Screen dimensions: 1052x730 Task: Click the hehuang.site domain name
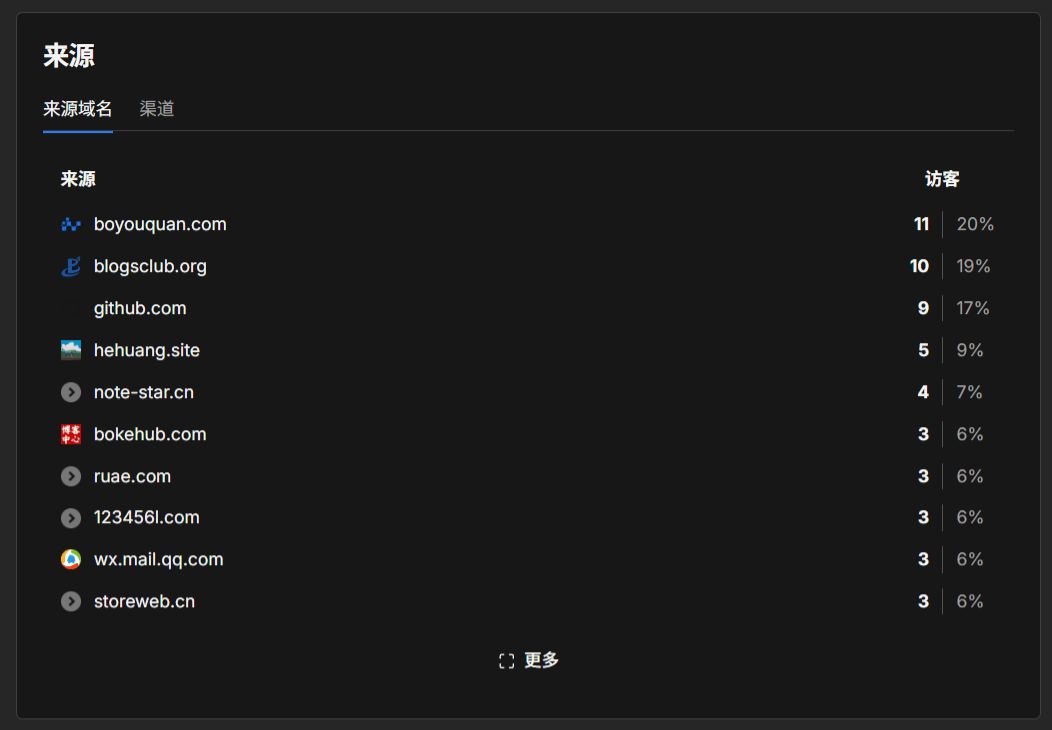click(x=147, y=350)
